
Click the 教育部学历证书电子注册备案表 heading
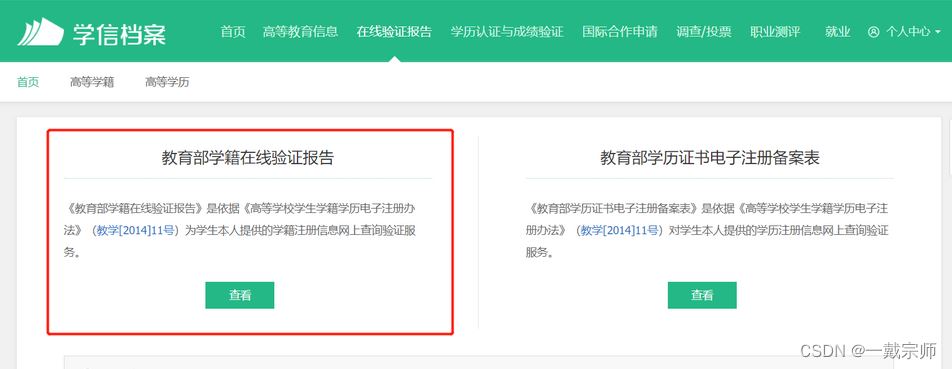(710, 158)
